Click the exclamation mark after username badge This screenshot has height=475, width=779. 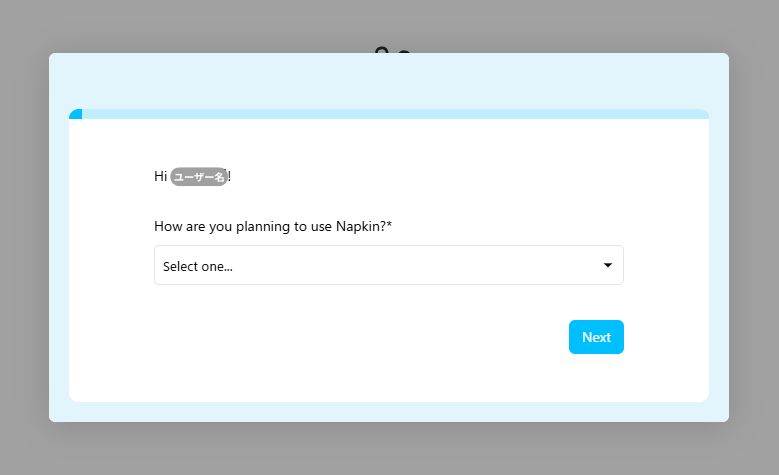click(x=230, y=176)
